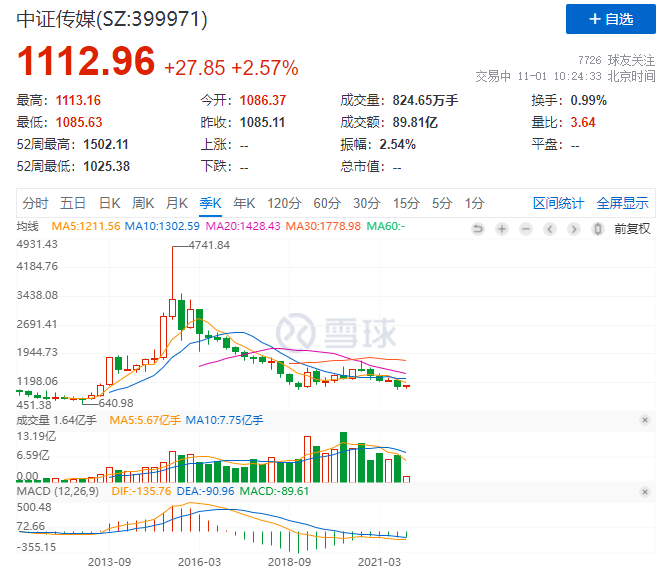This screenshot has width=671, height=576.
Task: Open the 120分 interval tab
Action: pyautogui.click(x=284, y=203)
